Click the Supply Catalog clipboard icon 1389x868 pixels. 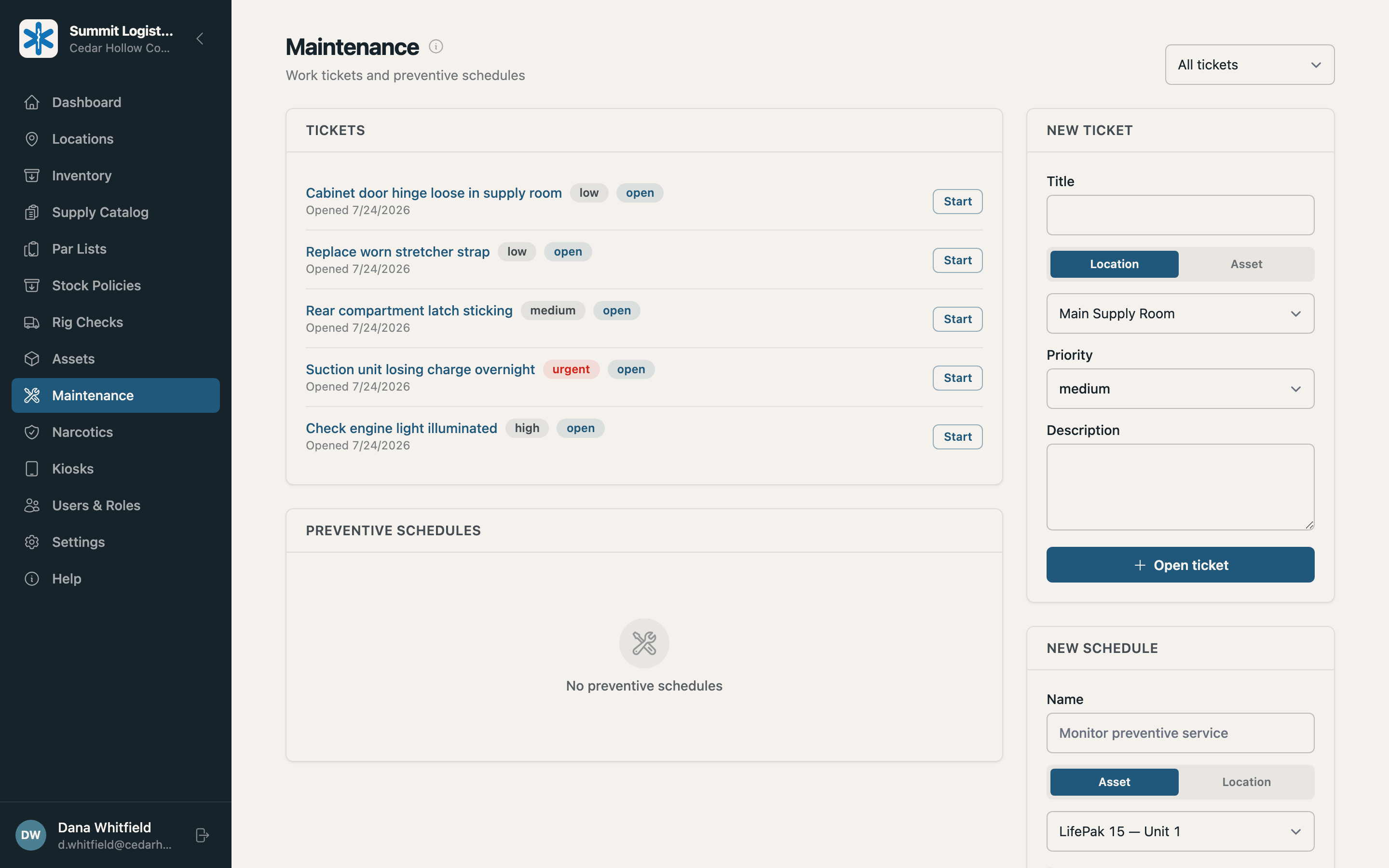pyautogui.click(x=32, y=212)
